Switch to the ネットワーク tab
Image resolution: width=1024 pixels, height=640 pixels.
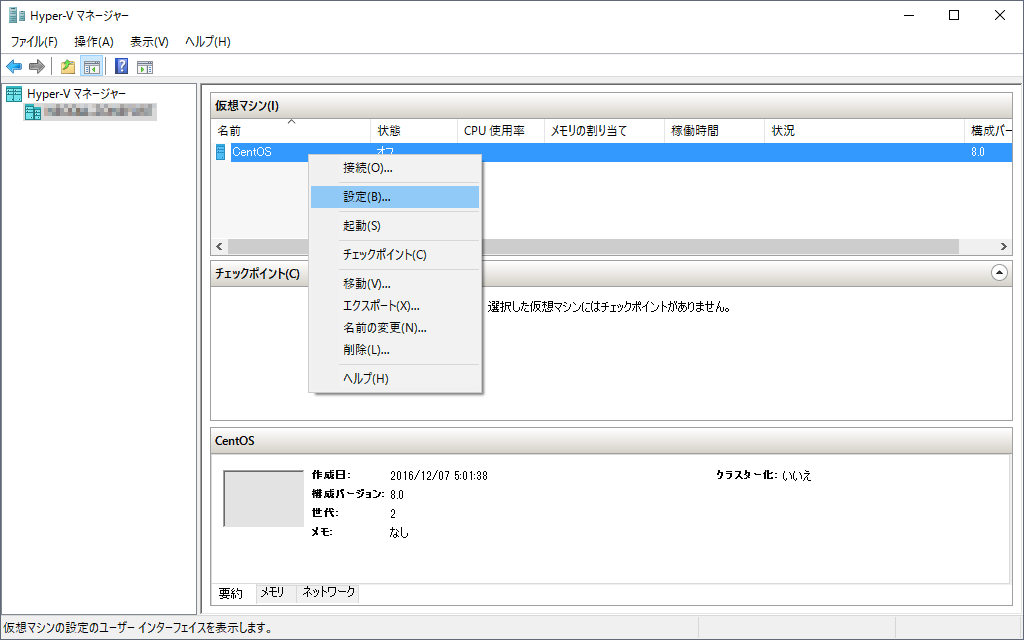click(328, 592)
